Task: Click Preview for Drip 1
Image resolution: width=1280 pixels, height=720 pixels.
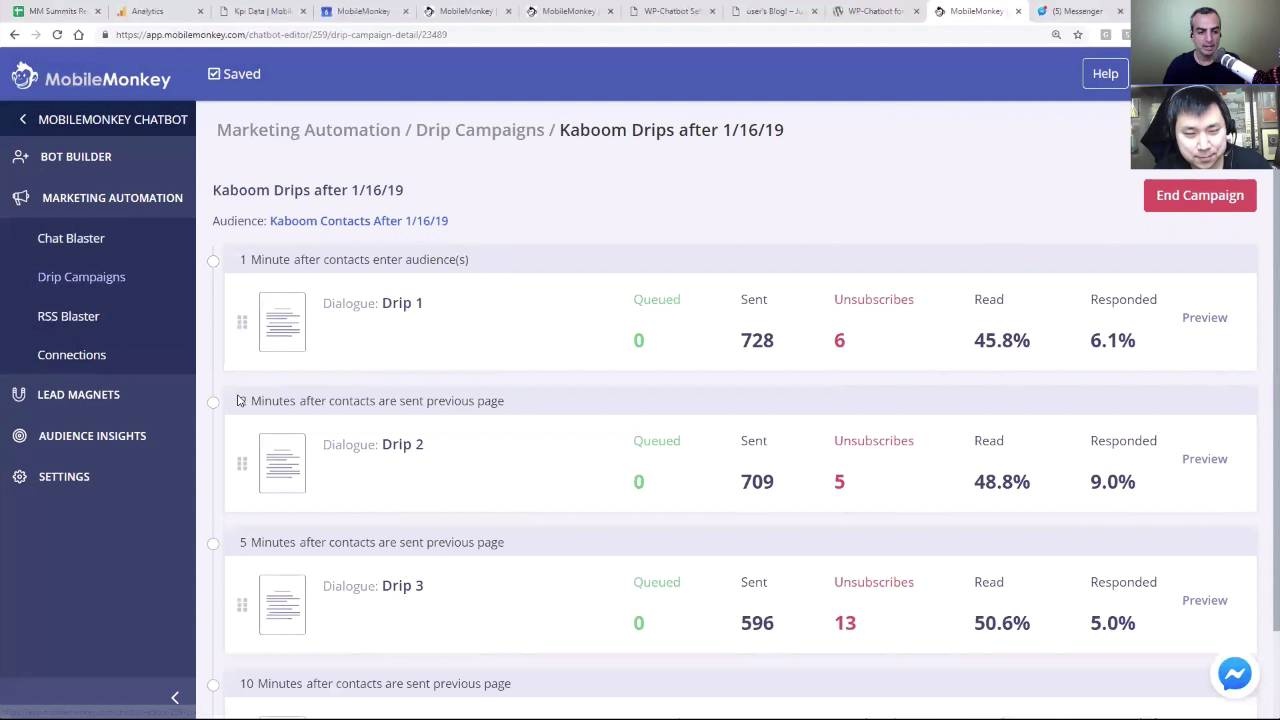Action: click(1204, 318)
